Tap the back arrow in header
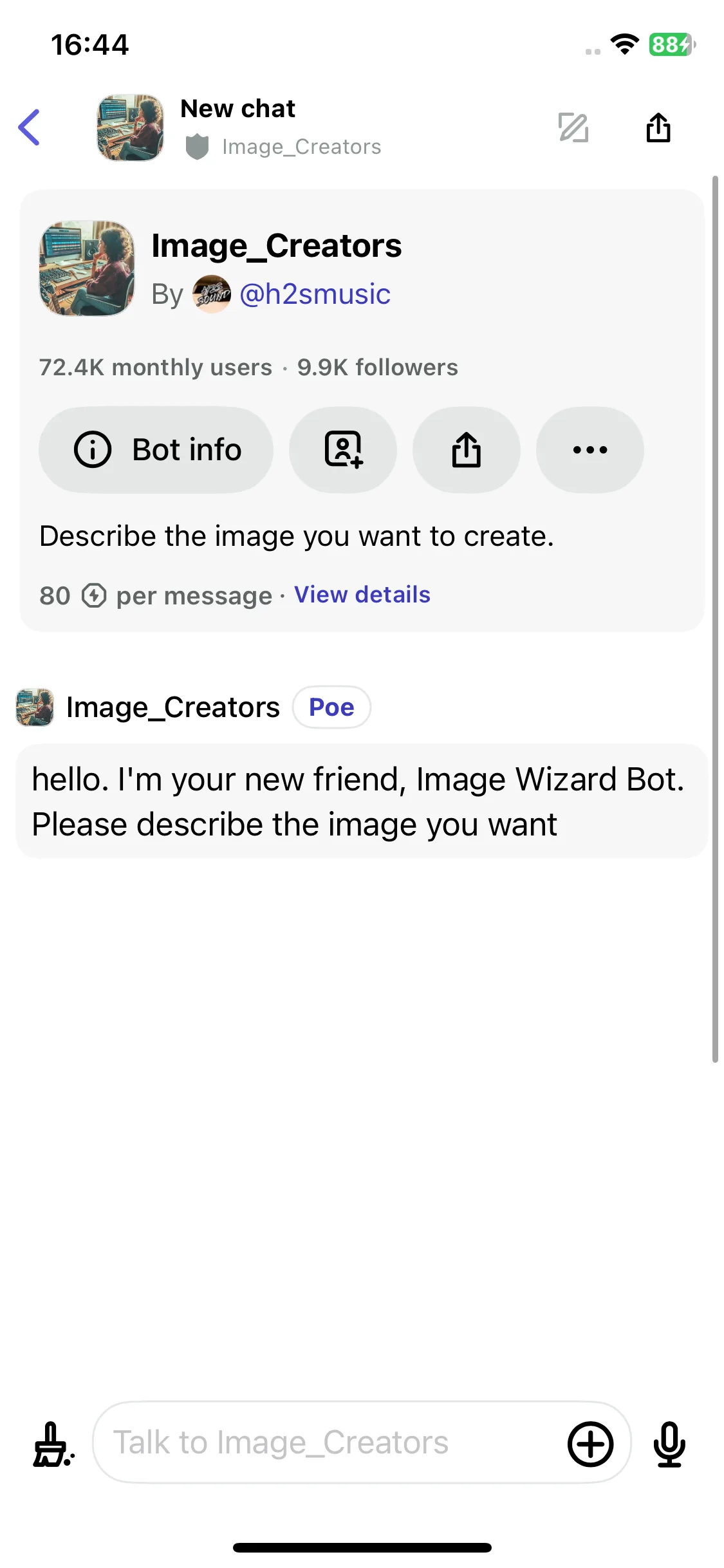 click(x=29, y=127)
